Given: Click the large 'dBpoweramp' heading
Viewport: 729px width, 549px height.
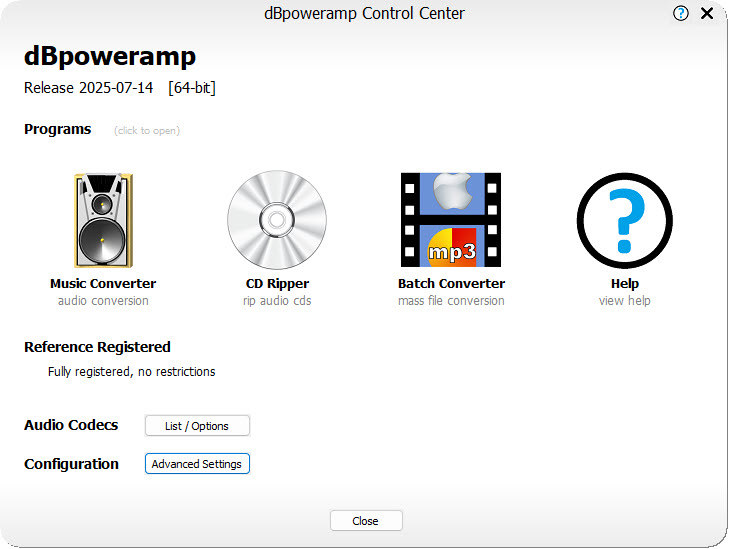Looking at the screenshot, I should point(110,57).
